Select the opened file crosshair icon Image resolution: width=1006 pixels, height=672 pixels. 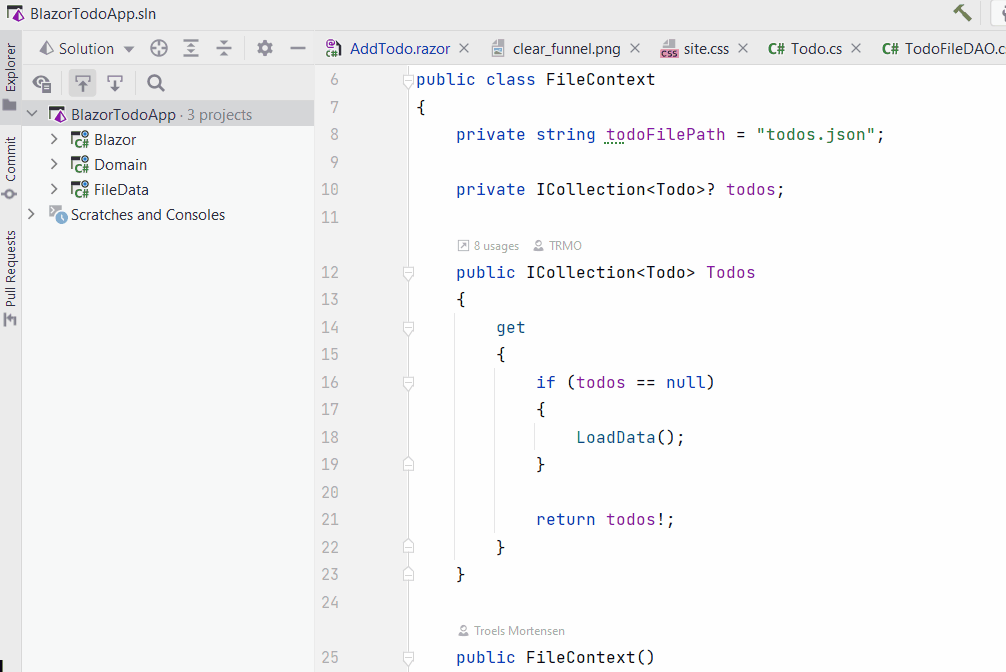click(x=158, y=47)
